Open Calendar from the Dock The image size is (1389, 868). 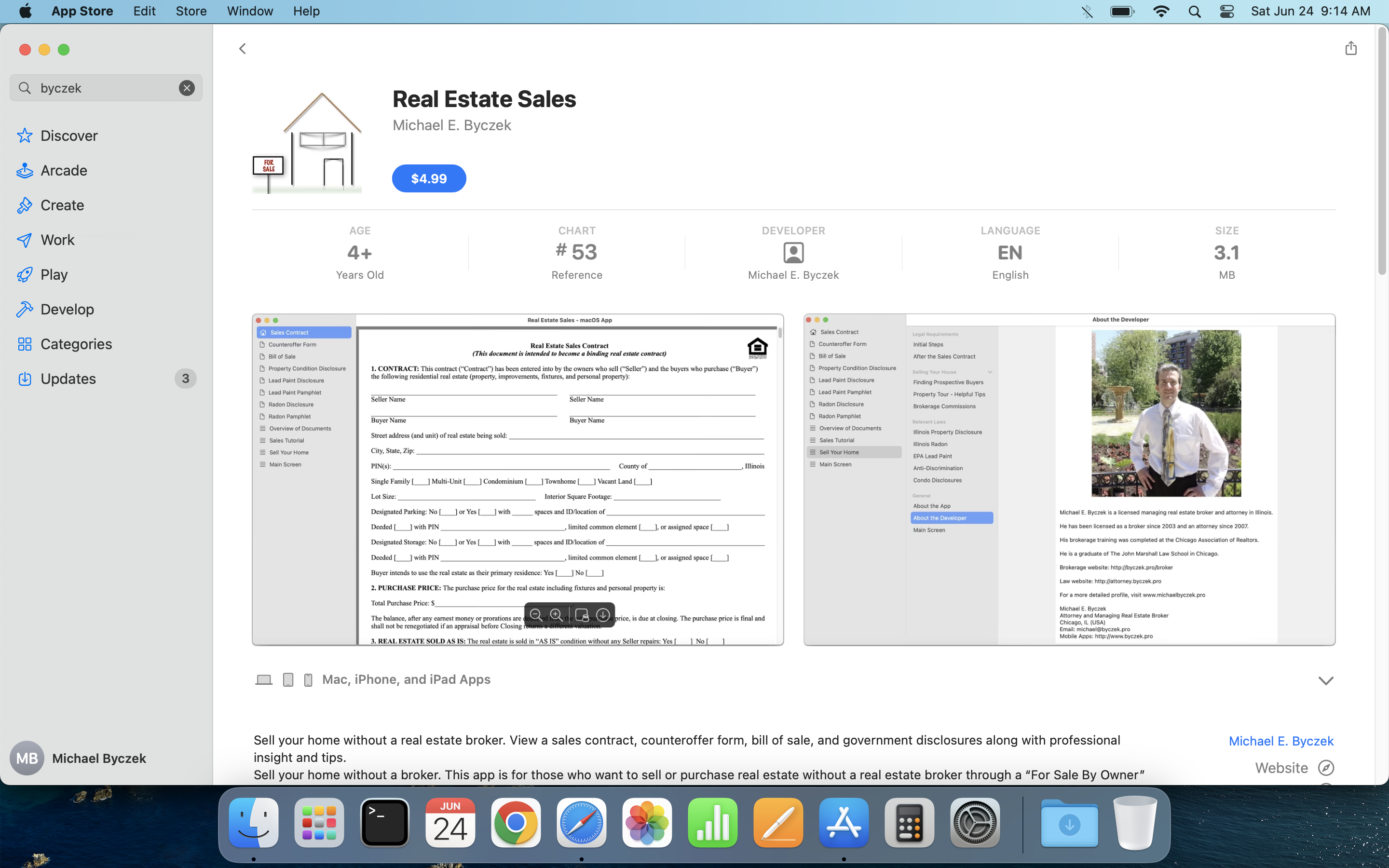coord(450,823)
